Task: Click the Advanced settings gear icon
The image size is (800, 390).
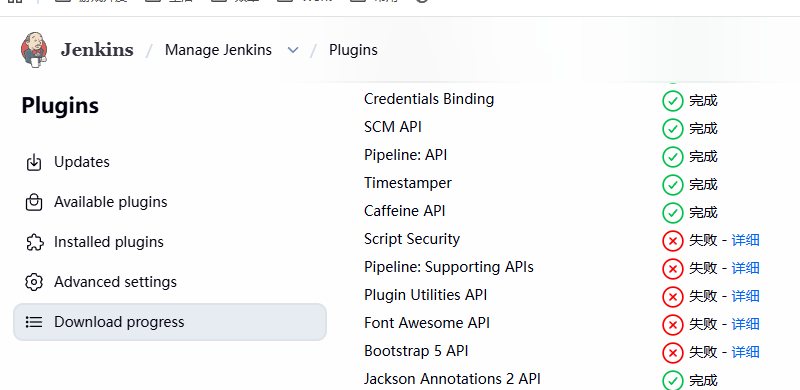Action: tap(34, 282)
